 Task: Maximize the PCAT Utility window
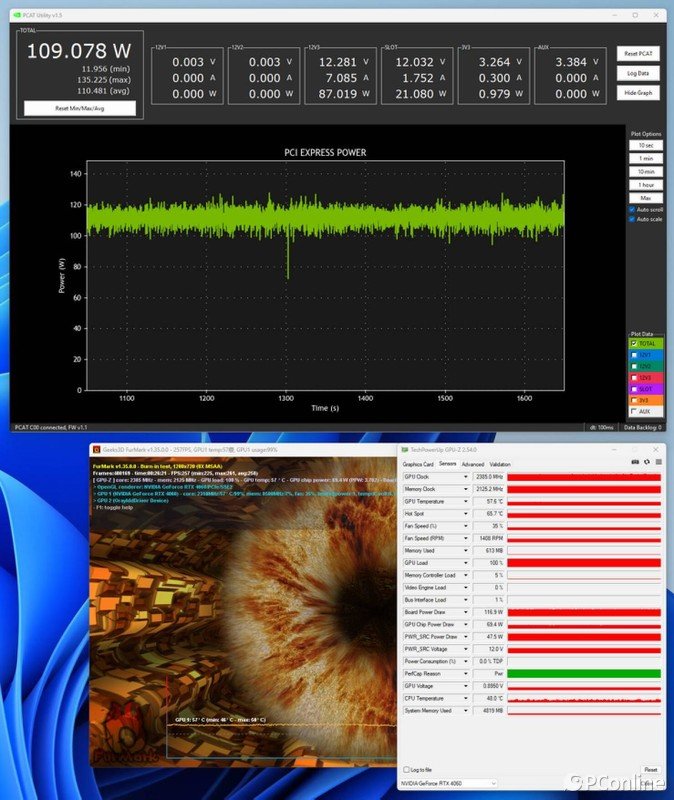point(634,15)
